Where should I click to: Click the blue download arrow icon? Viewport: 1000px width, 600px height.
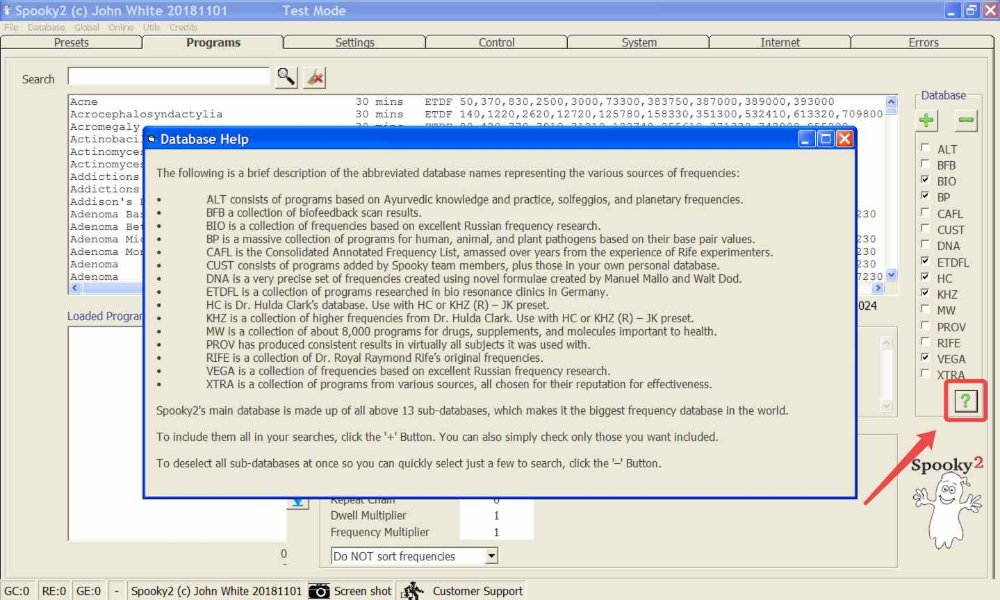pos(297,502)
